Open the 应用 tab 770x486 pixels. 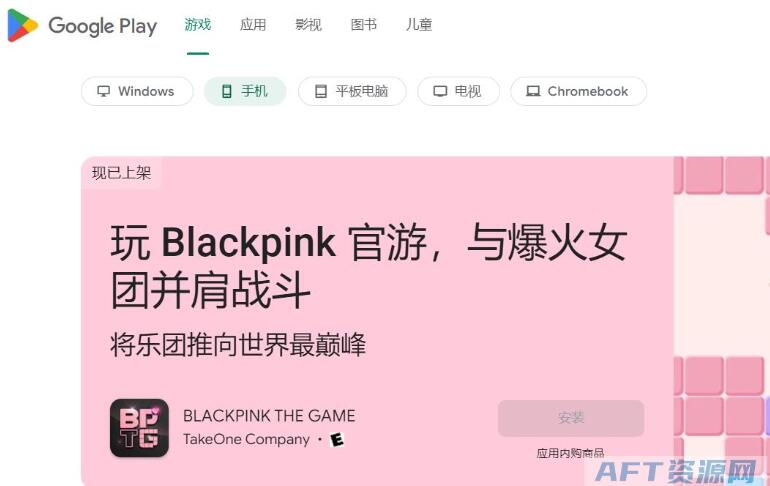253,25
